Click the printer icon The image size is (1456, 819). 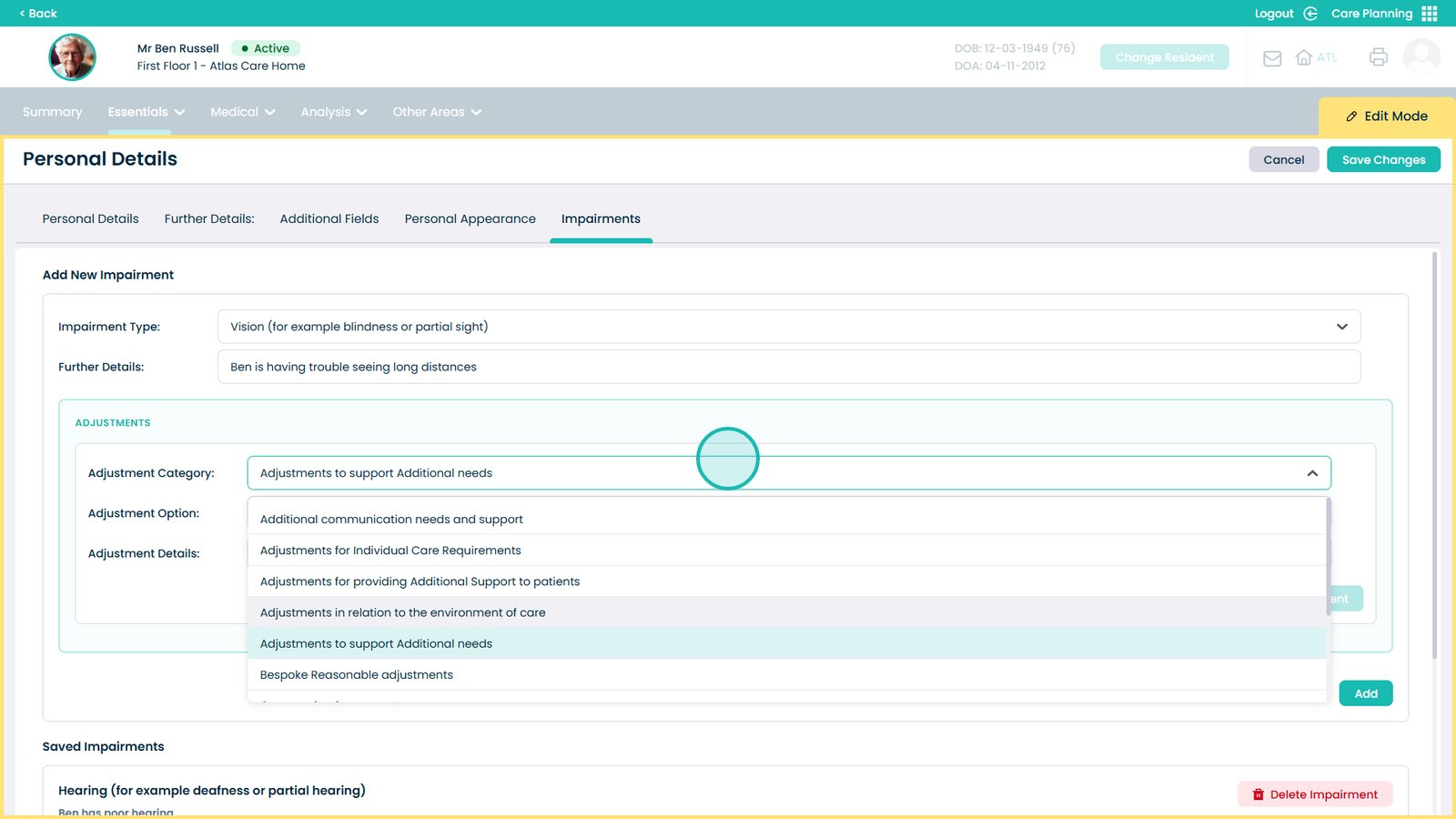point(1378,57)
